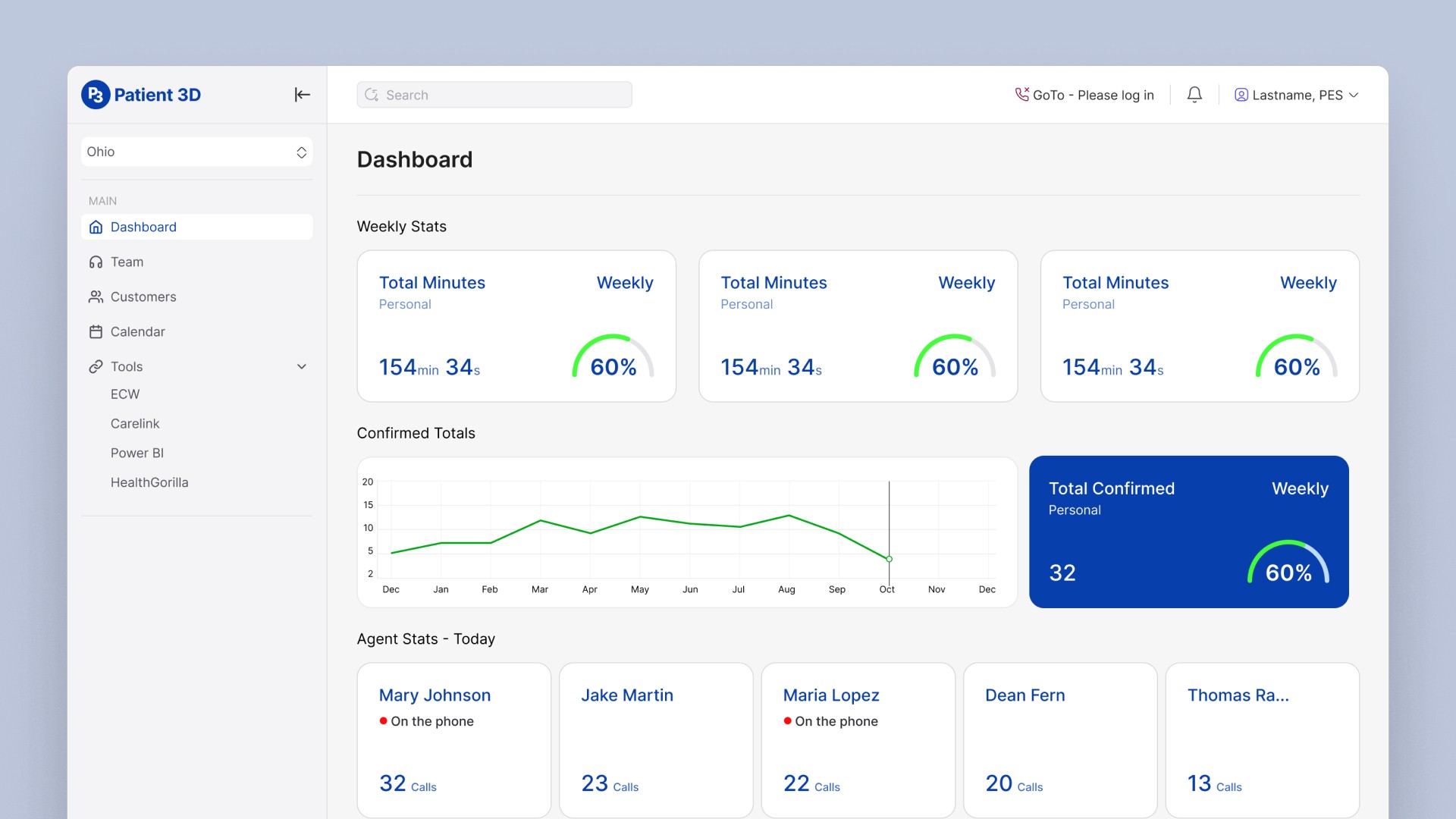Click the Patient 3D logo
The image size is (1456, 819).
[x=142, y=95]
